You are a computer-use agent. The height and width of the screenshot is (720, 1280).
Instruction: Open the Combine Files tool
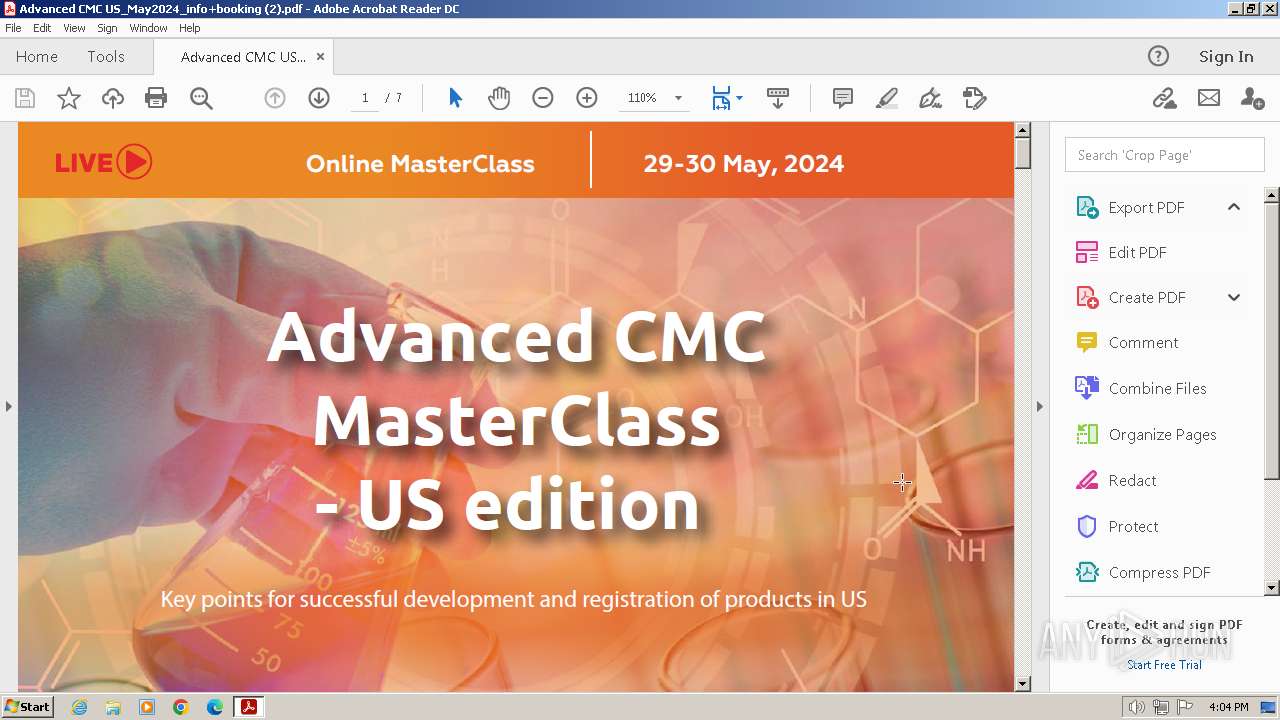[x=1157, y=389]
